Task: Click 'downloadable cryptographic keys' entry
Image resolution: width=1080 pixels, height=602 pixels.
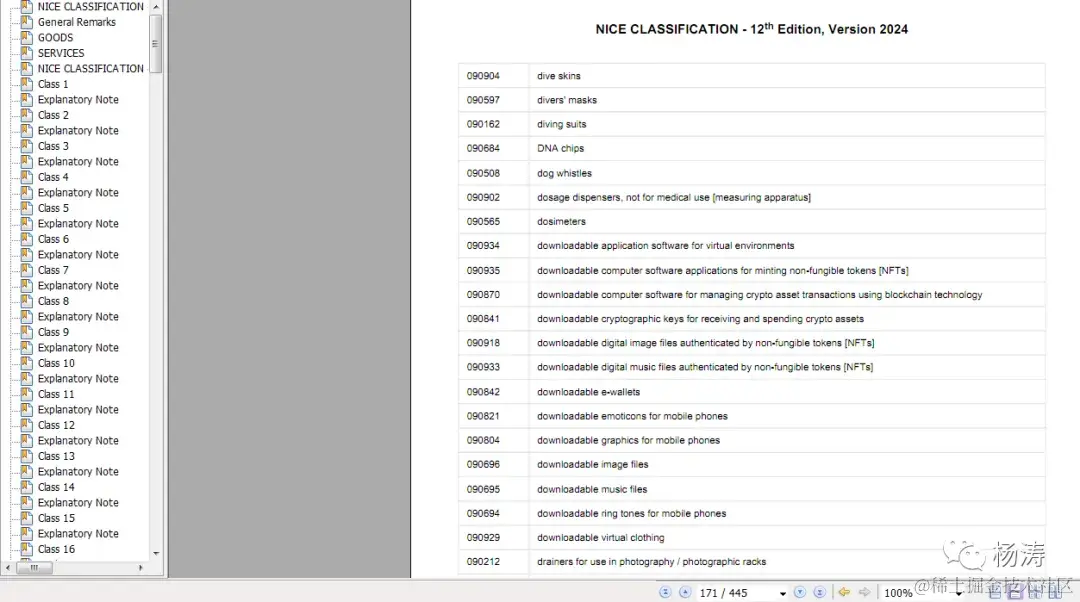Action: coord(700,318)
